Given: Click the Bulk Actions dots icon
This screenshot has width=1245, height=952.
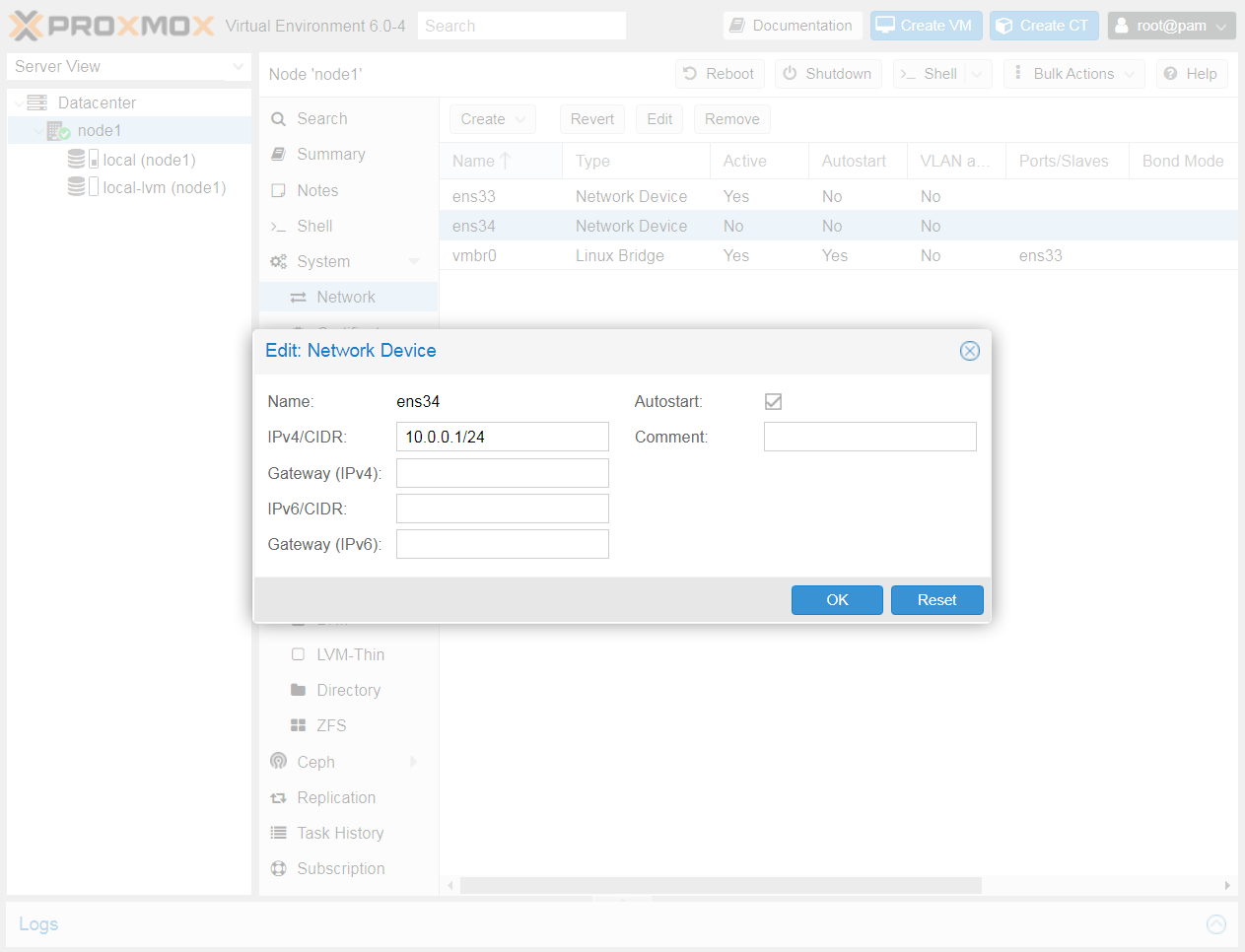Looking at the screenshot, I should coord(1018,73).
